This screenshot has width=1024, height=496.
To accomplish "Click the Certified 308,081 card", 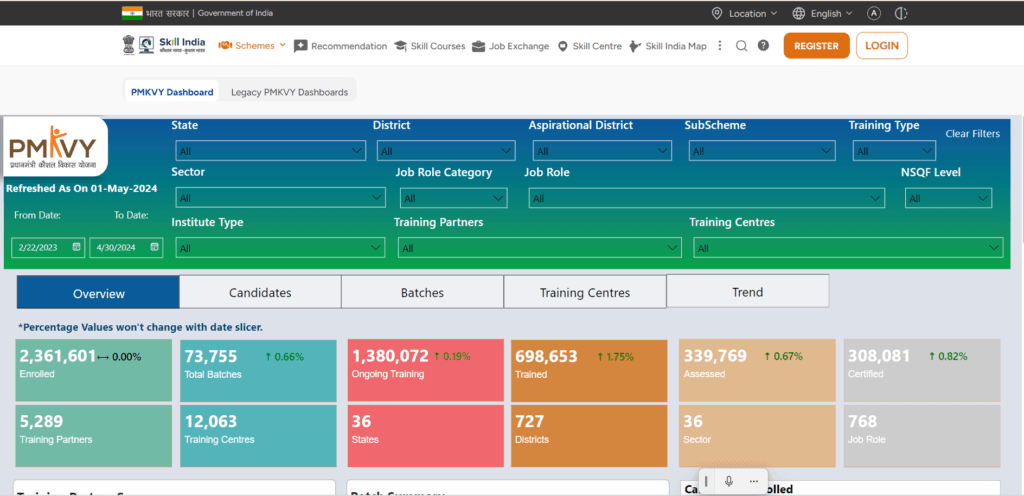I will (x=922, y=370).
